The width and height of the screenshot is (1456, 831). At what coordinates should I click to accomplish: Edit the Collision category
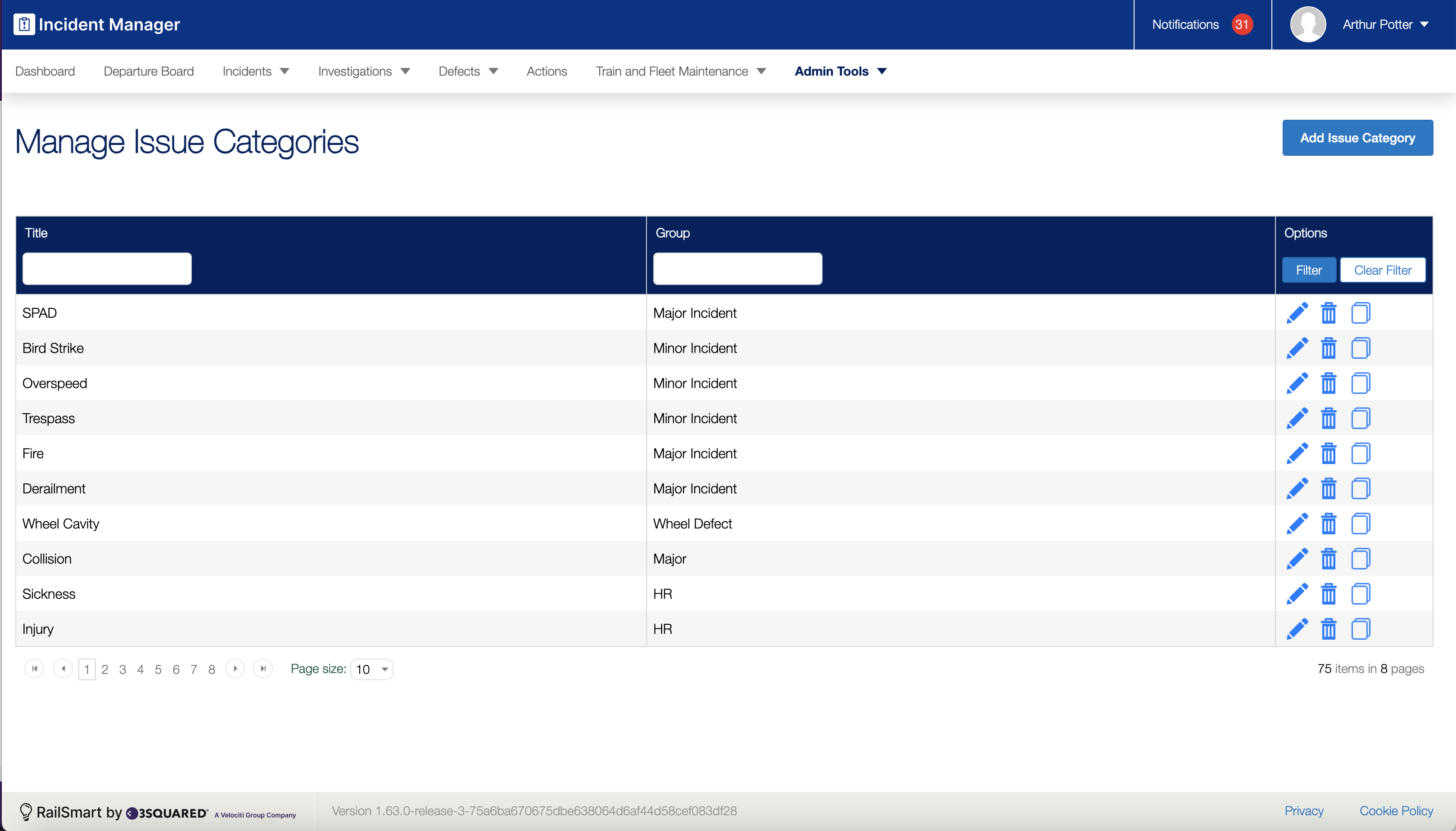[x=1297, y=559]
